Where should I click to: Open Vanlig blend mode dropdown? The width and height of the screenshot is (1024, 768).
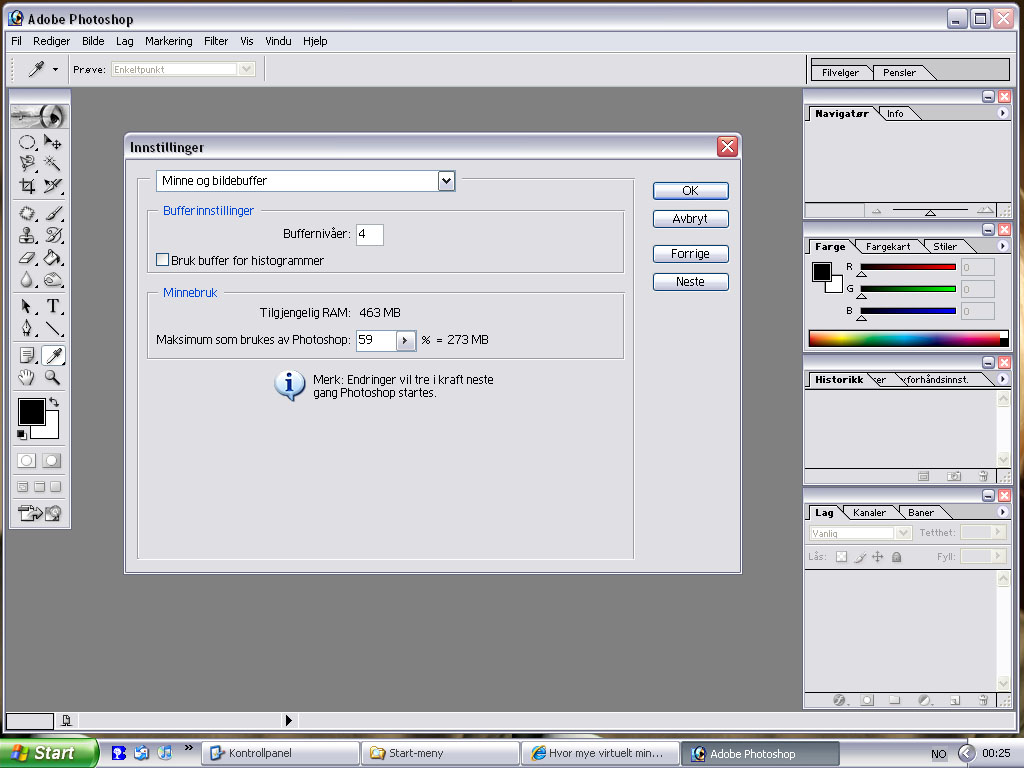903,533
